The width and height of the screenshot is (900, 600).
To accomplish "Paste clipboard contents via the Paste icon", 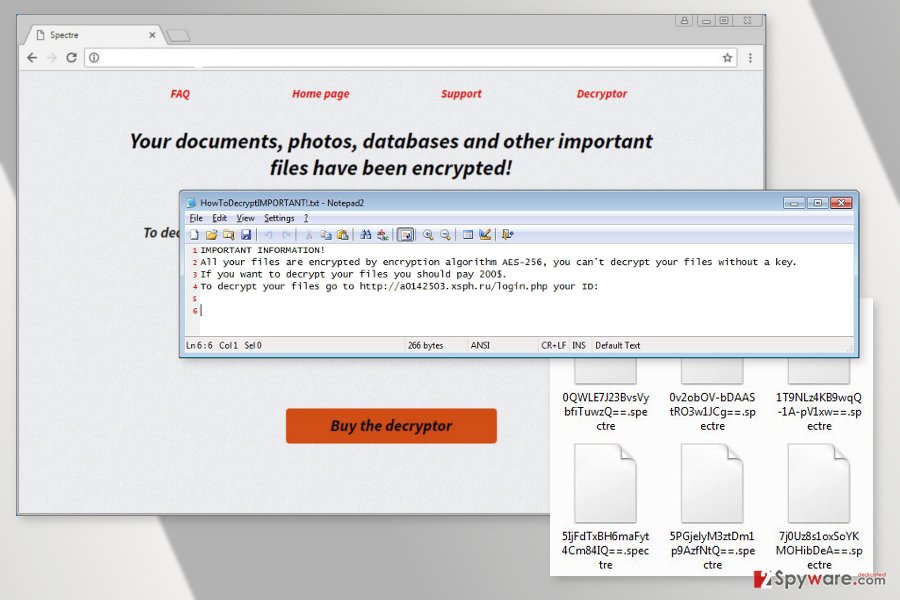I will pos(342,234).
